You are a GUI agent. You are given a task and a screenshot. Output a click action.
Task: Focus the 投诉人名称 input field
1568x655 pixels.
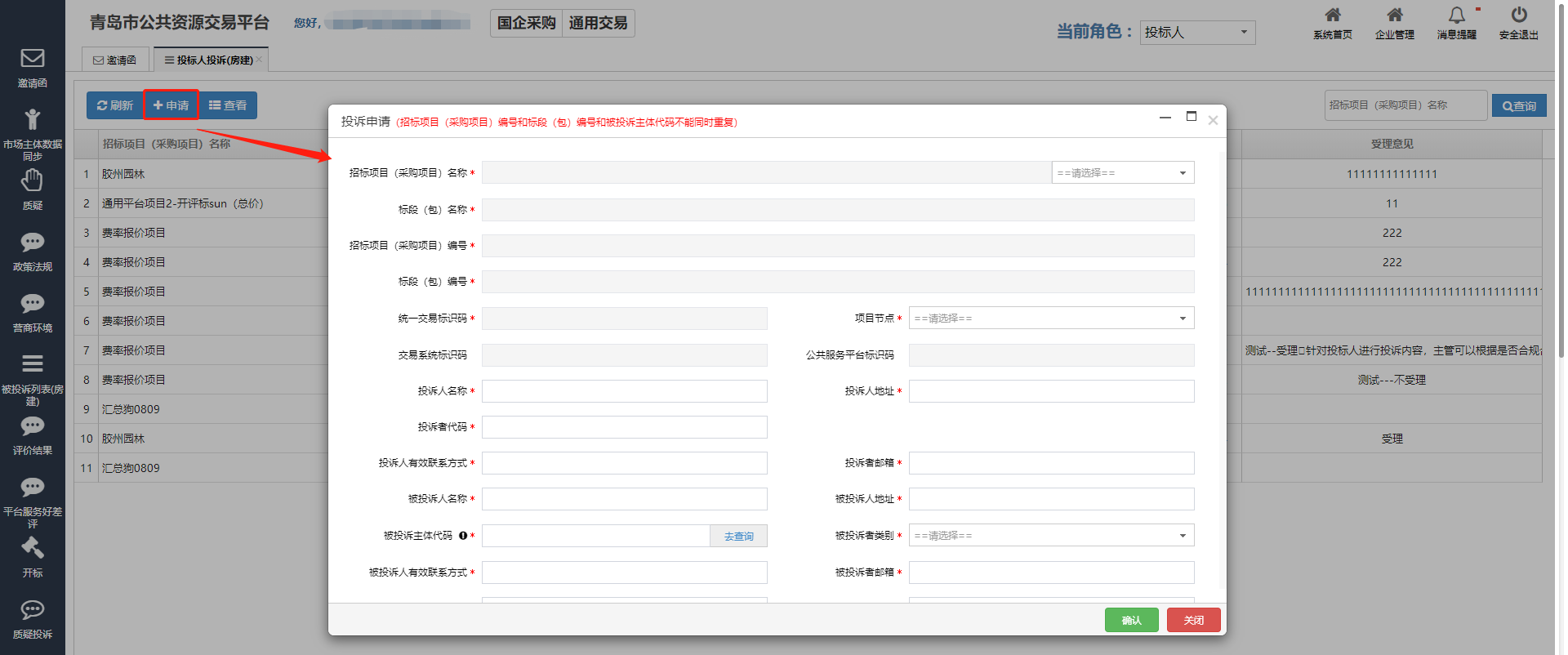625,391
